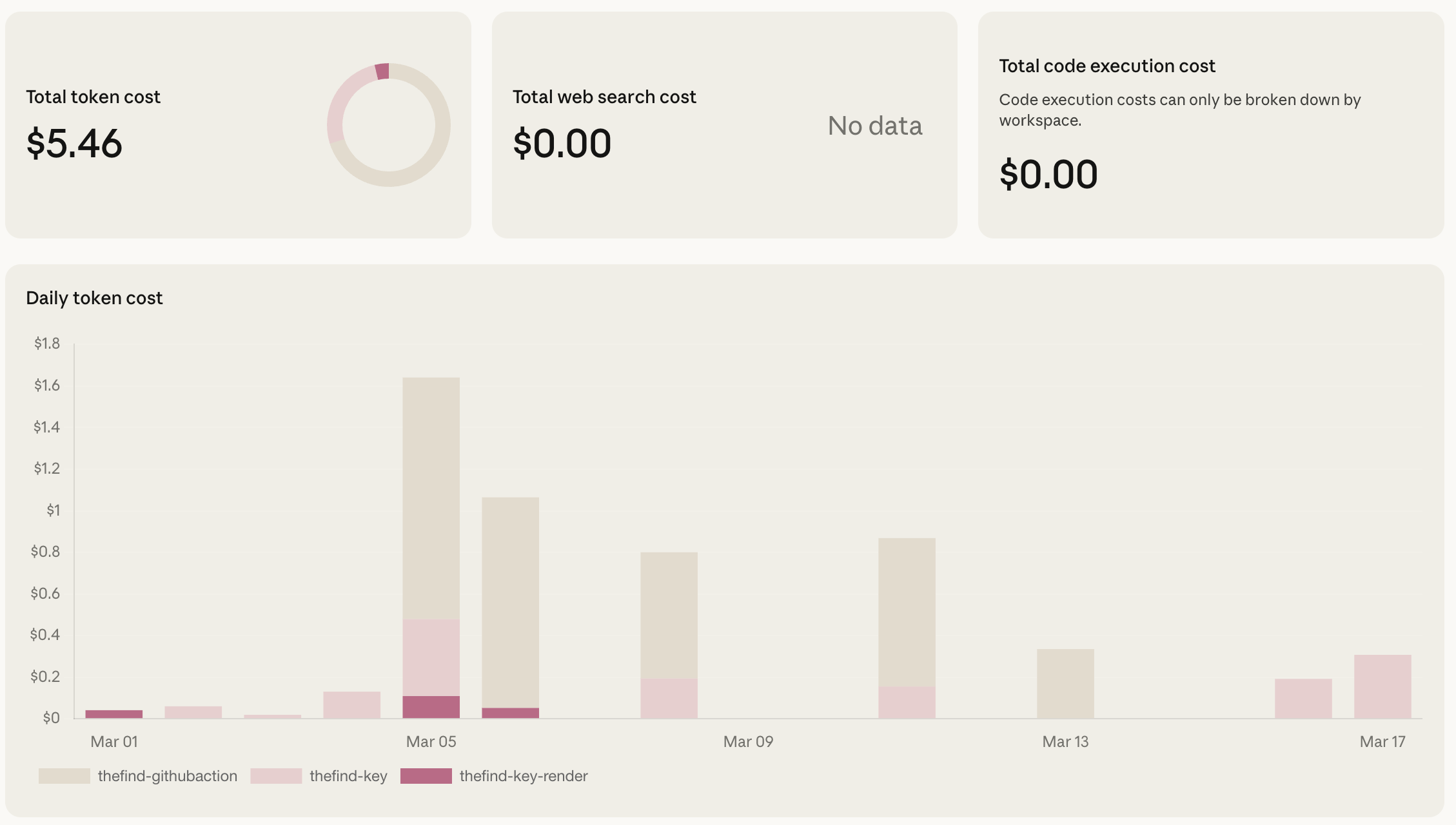Click the Mar 17 thefind-key bar
This screenshot has height=825, width=1456.
click(1382, 686)
